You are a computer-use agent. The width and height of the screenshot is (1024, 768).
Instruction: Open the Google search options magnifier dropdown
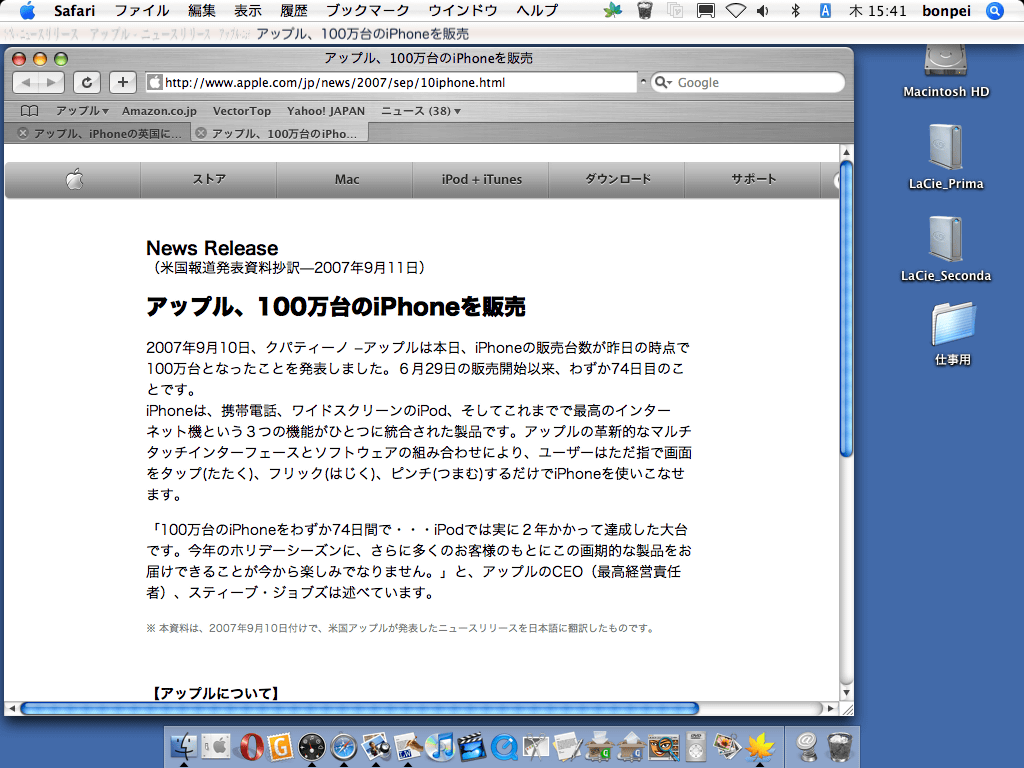tap(664, 82)
